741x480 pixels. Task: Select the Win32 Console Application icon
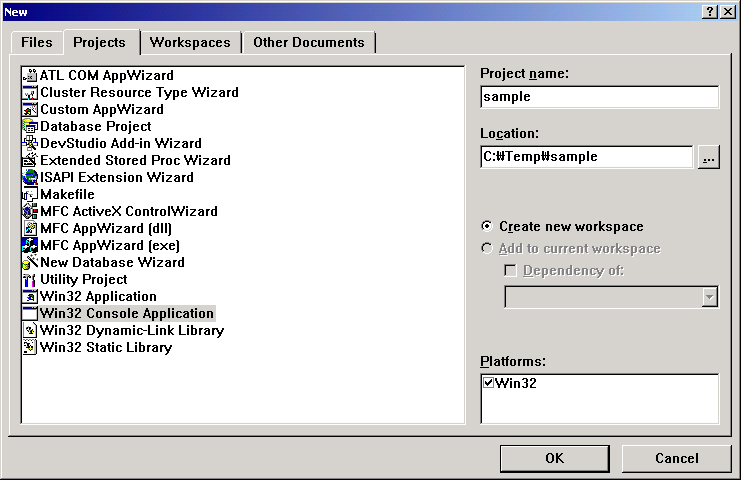click(x=30, y=313)
